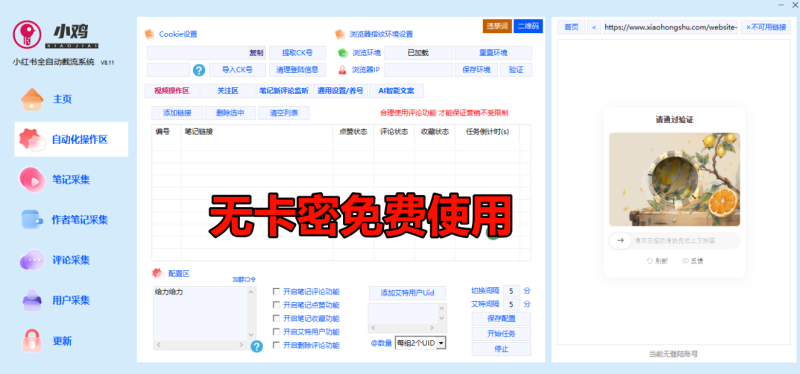Click the 加群口令 link

point(244,280)
